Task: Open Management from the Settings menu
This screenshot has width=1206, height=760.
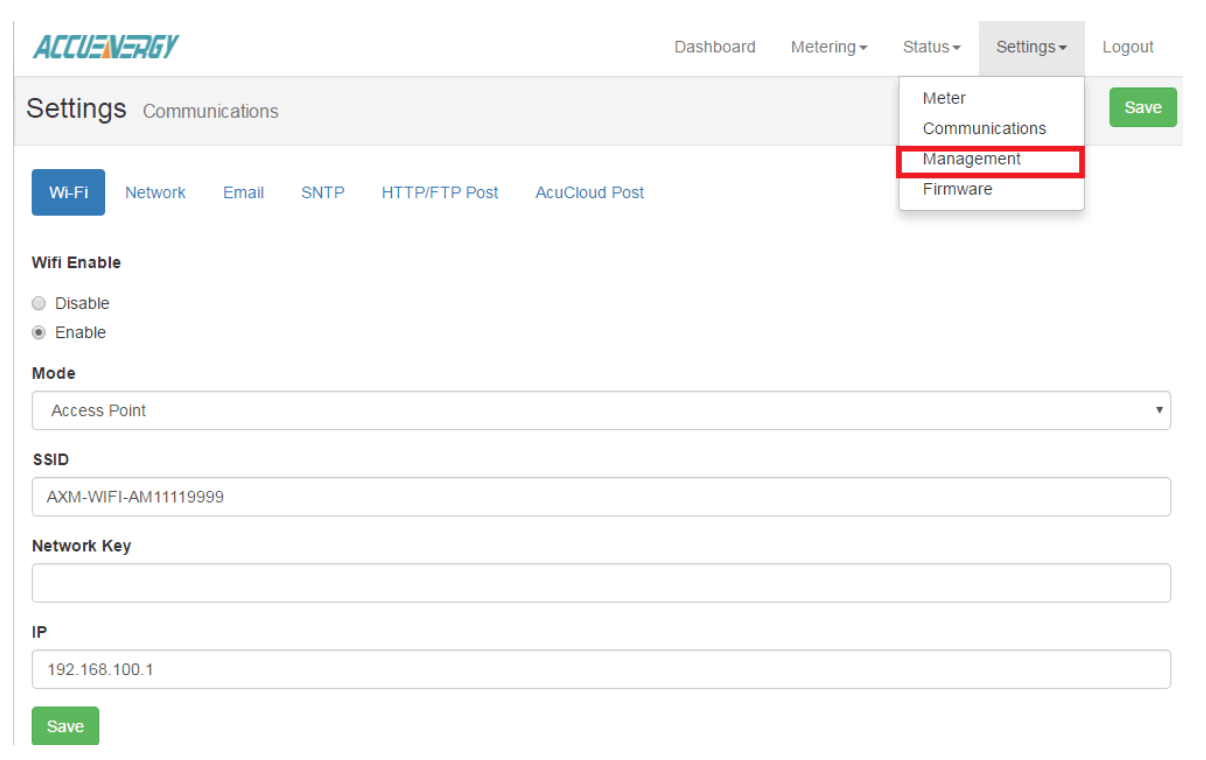Action: [971, 159]
